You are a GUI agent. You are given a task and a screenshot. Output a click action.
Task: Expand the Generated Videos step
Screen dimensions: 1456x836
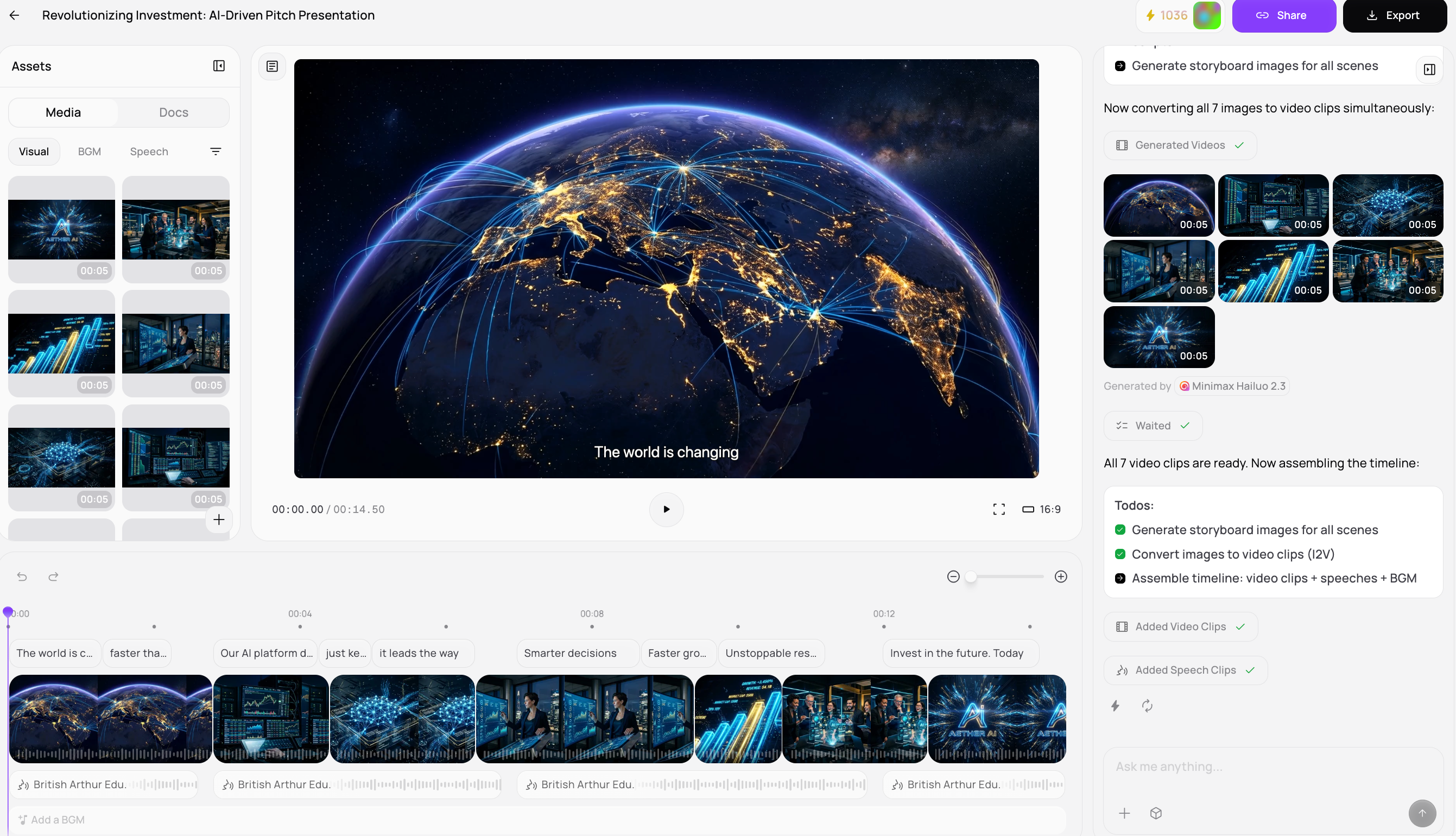pyautogui.click(x=1179, y=145)
